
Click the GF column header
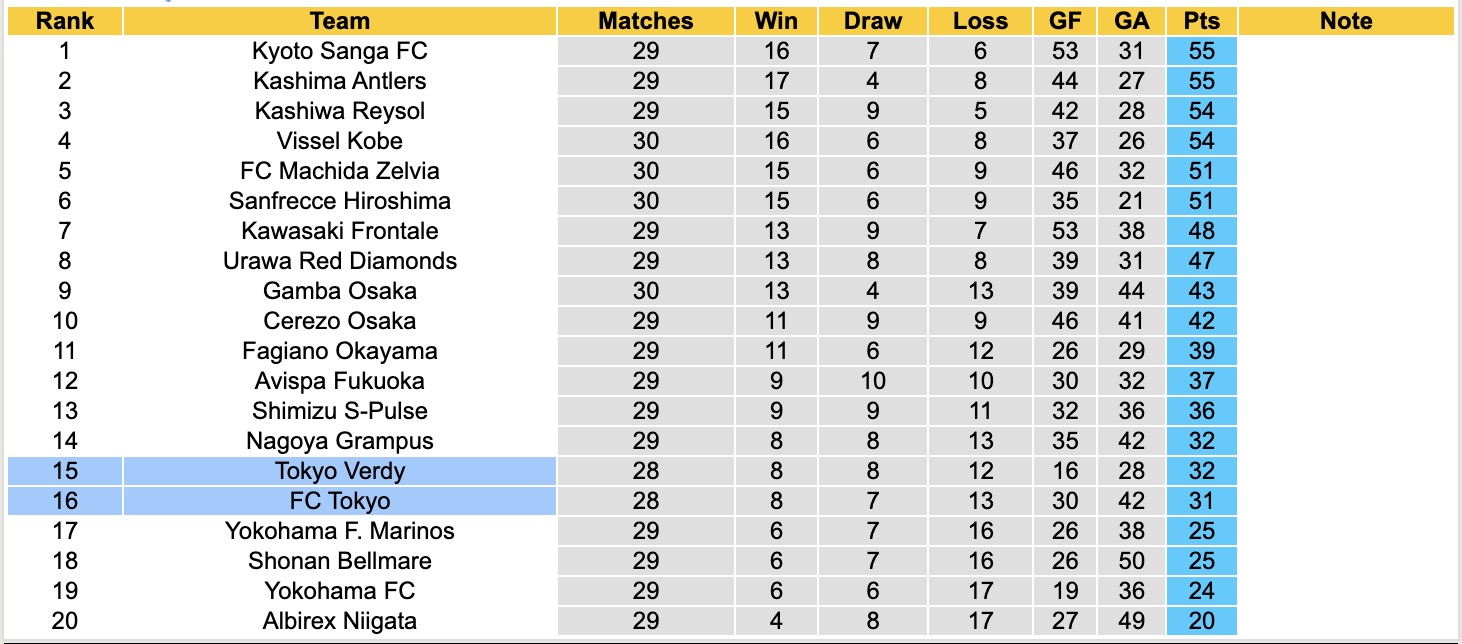coord(1064,21)
